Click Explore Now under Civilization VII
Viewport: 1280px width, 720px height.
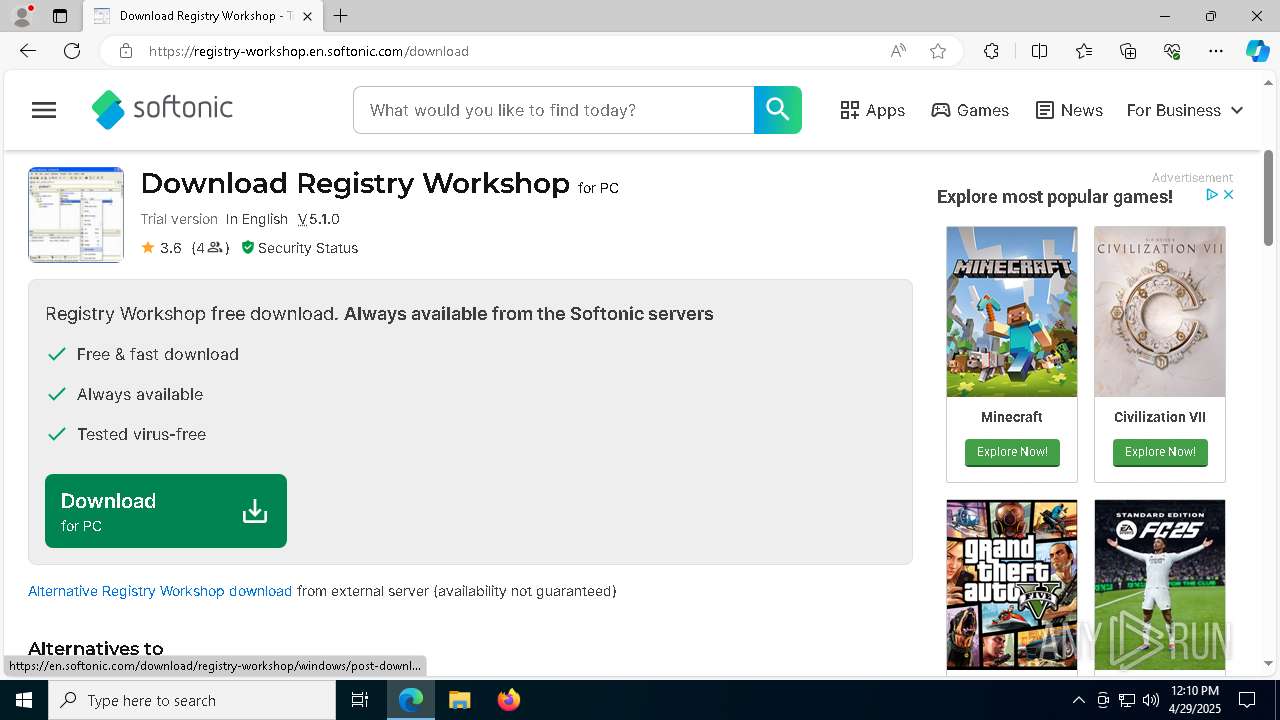point(1160,452)
